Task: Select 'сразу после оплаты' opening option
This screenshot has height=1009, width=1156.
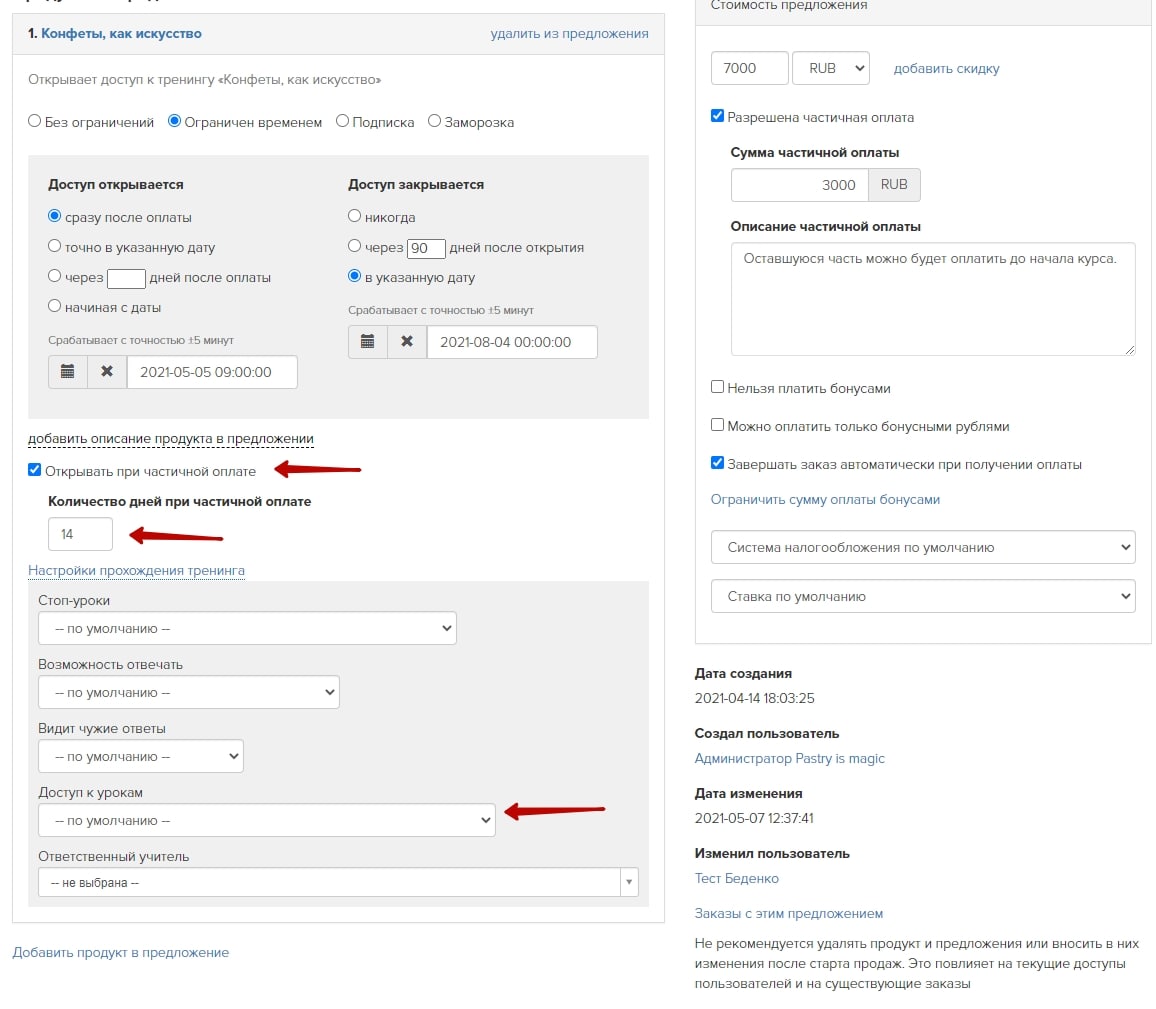Action: (x=55, y=216)
